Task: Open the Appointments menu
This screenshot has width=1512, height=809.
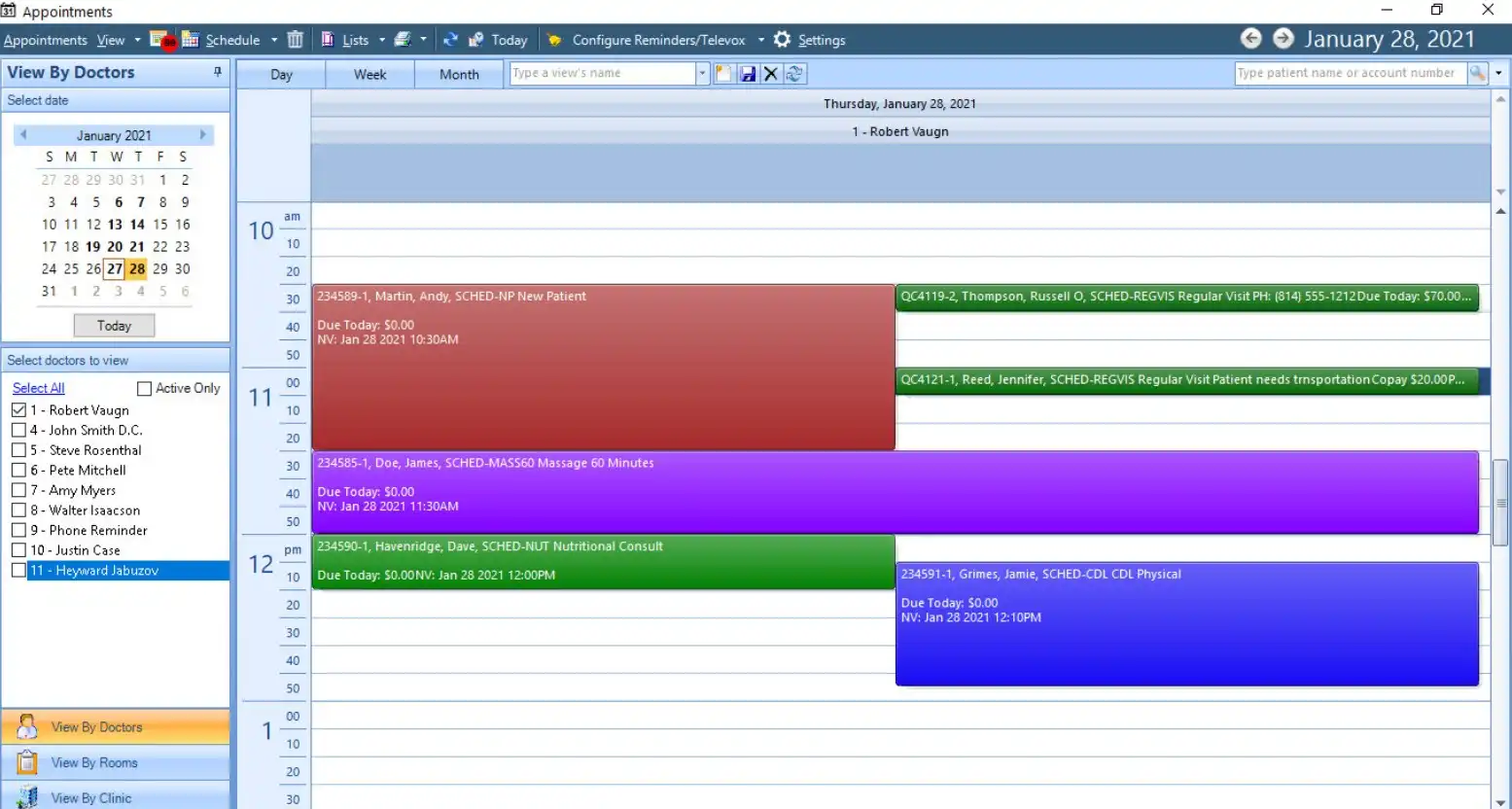Action: tap(45, 40)
